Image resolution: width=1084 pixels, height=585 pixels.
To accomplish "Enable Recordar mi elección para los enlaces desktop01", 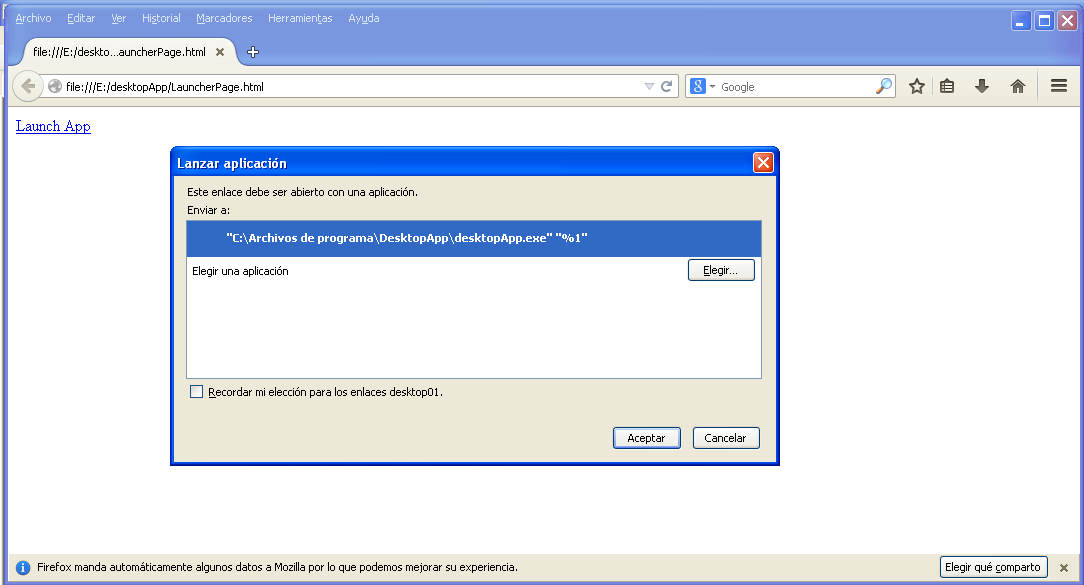I will (196, 391).
